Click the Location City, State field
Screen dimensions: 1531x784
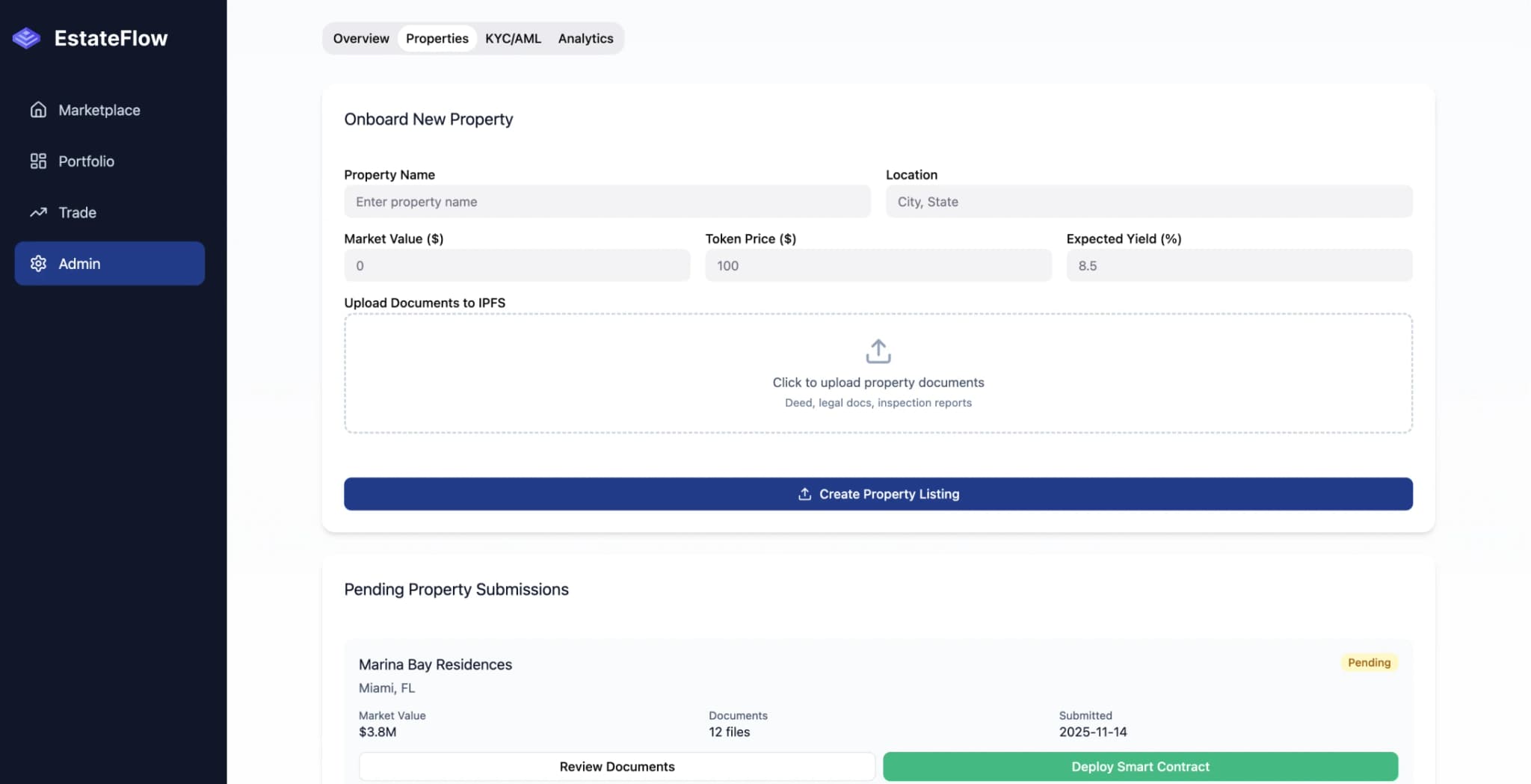point(1148,201)
